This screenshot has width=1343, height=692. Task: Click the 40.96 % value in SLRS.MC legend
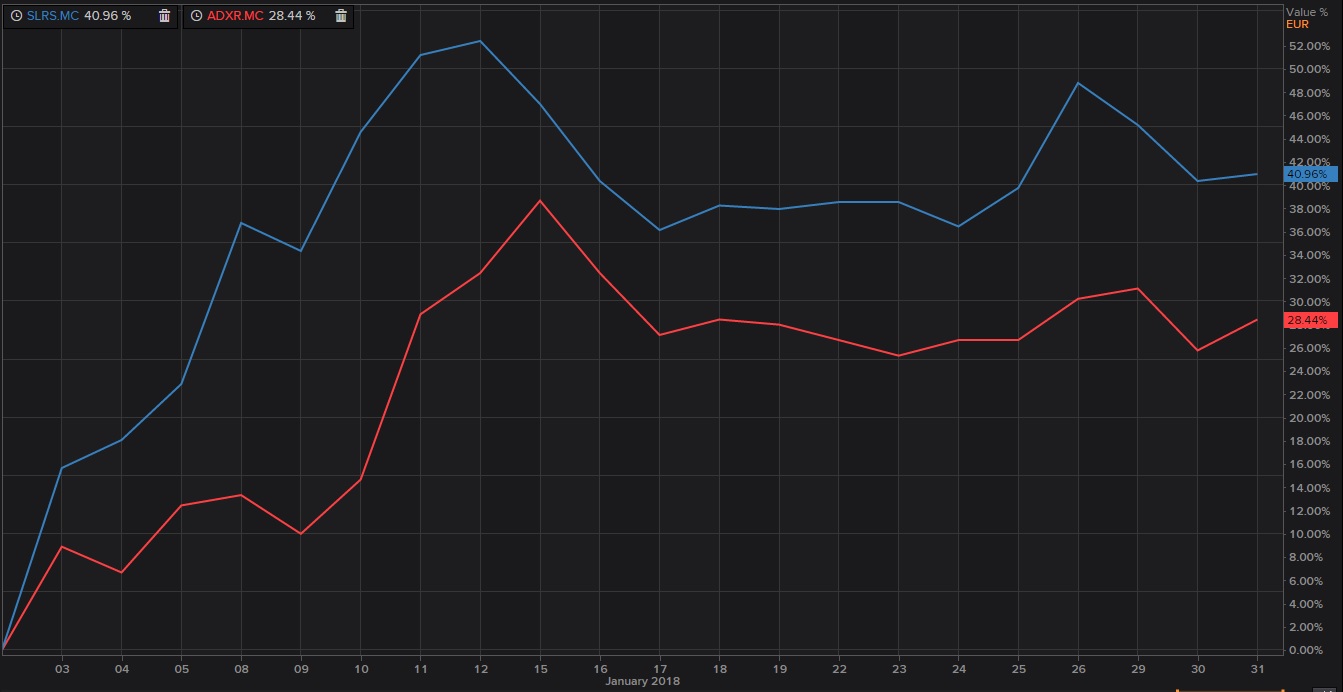tap(107, 15)
